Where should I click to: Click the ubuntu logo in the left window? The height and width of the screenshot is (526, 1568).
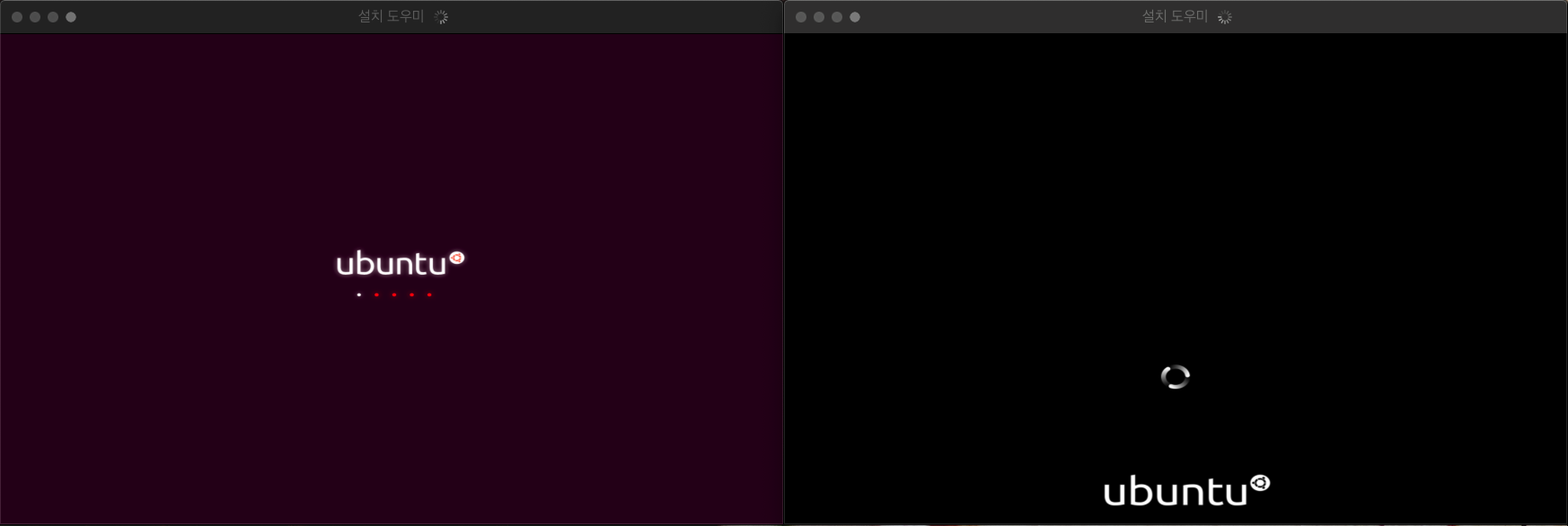click(401, 263)
